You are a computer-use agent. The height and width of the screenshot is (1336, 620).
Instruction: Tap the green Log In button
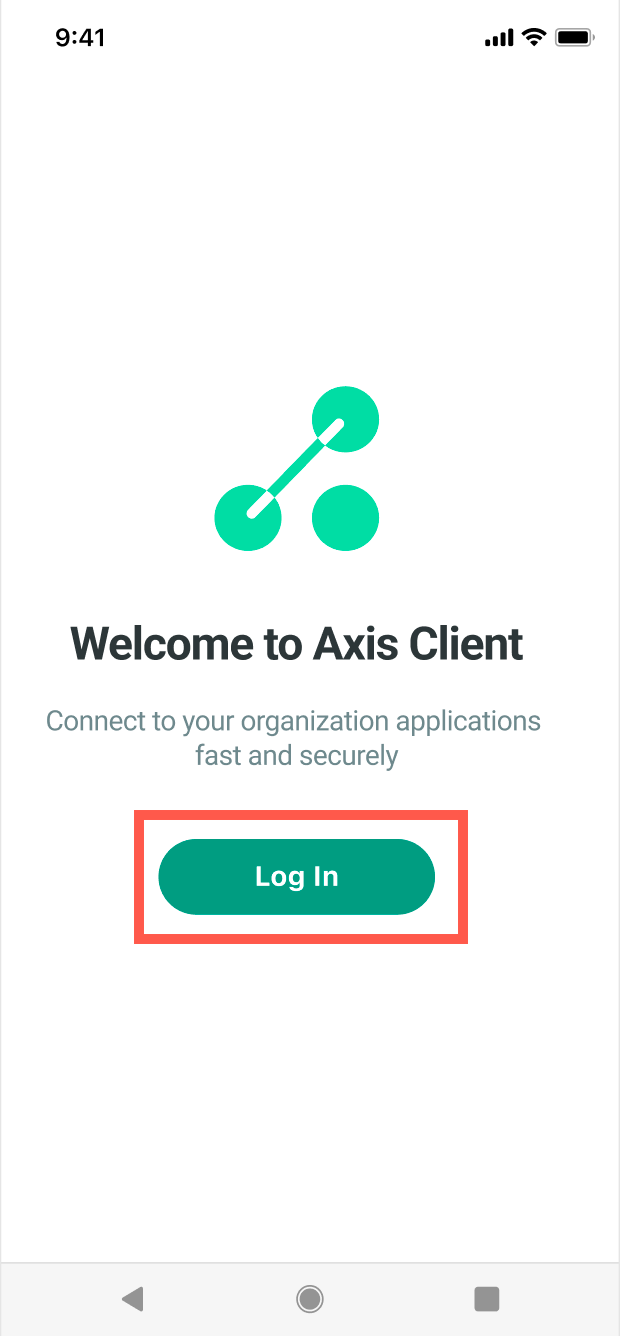tap(297, 877)
